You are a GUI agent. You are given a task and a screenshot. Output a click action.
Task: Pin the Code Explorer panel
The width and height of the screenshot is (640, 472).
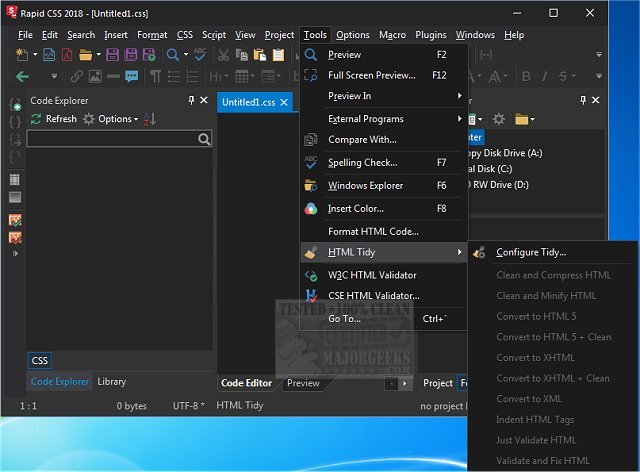pyautogui.click(x=191, y=101)
